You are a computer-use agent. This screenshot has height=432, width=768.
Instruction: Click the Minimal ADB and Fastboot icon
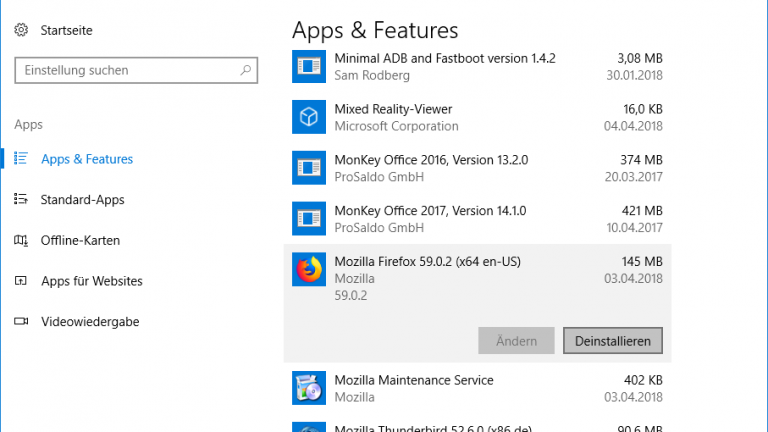click(309, 67)
